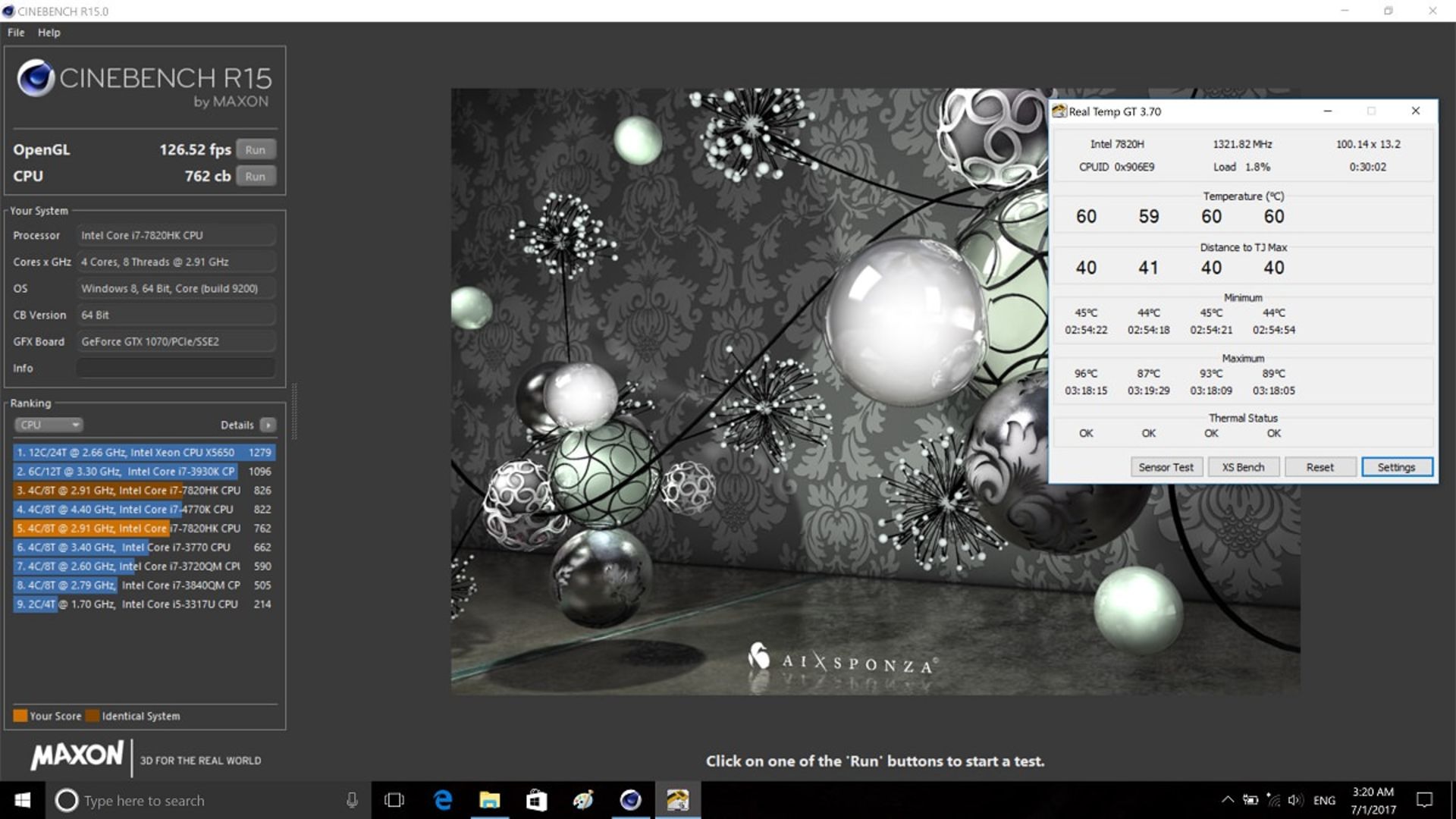The width and height of the screenshot is (1456, 819).
Task: Click the MAXON logo
Action: [x=77, y=755]
